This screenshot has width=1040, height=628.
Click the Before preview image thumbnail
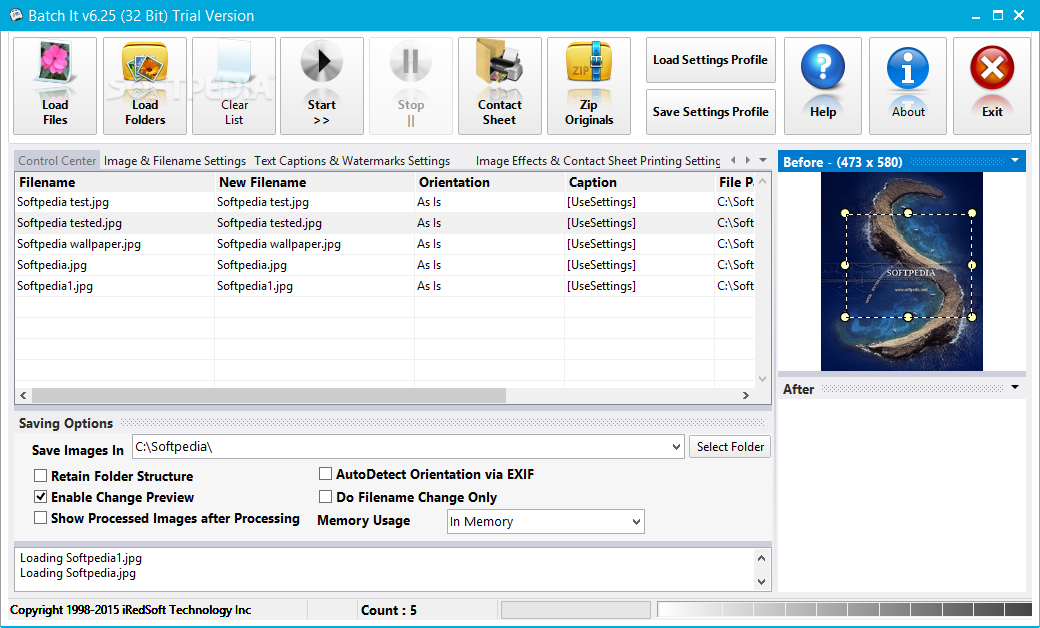coord(901,272)
